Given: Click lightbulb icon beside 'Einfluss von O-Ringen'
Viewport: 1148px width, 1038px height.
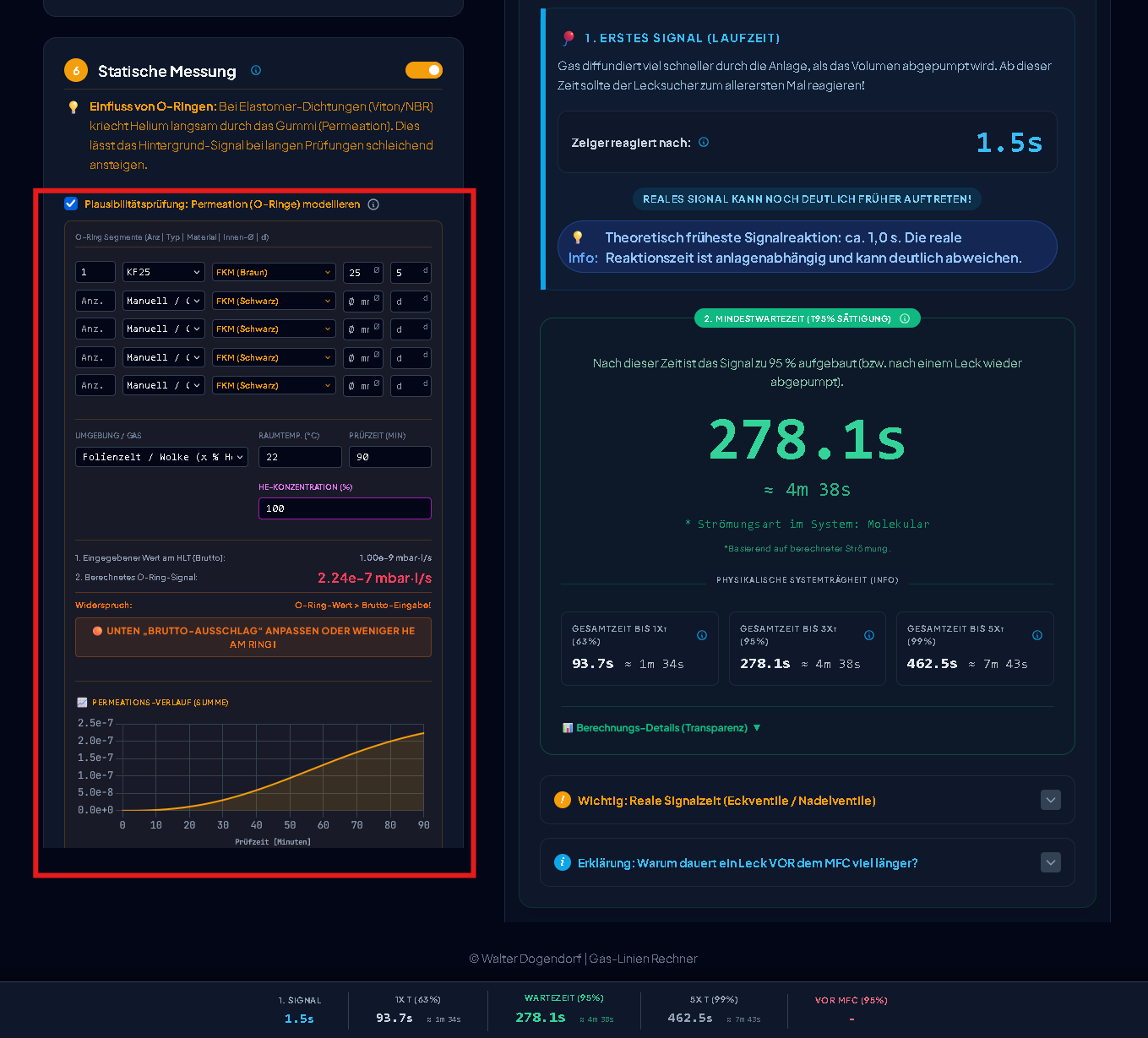Looking at the screenshot, I should click(73, 107).
